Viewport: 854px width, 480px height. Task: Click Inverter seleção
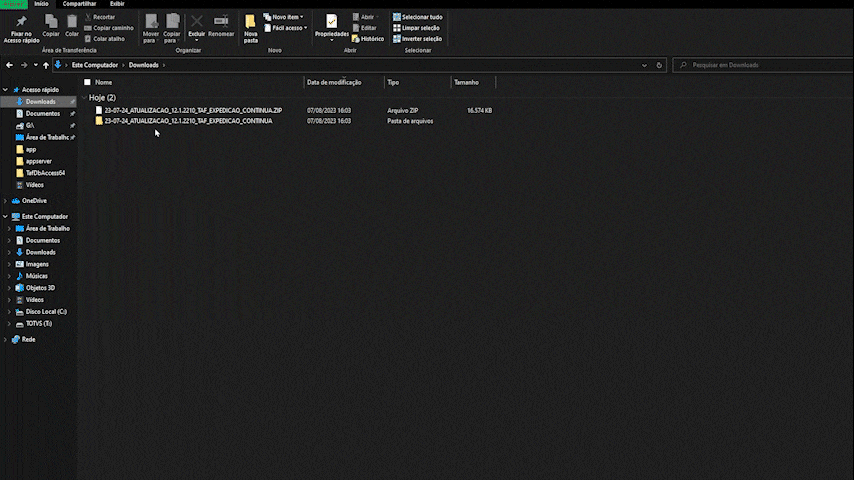pos(418,39)
